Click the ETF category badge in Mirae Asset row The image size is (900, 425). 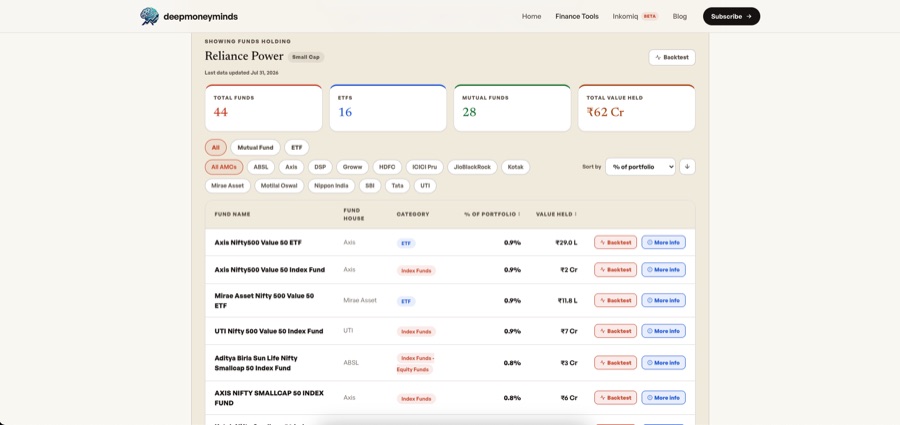point(406,301)
